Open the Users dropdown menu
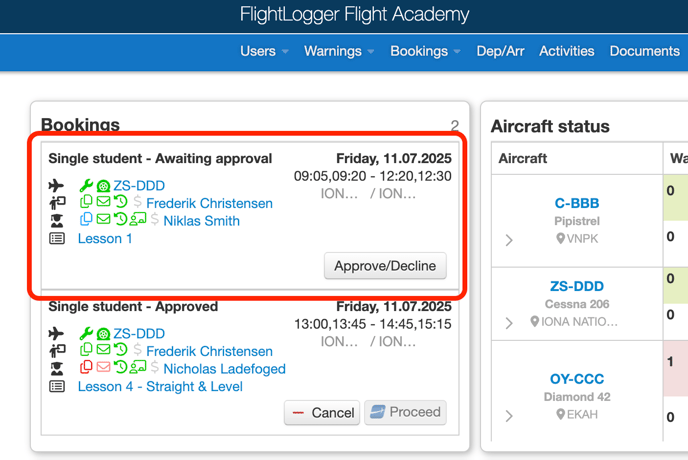Image resolution: width=688 pixels, height=460 pixels. point(264,51)
